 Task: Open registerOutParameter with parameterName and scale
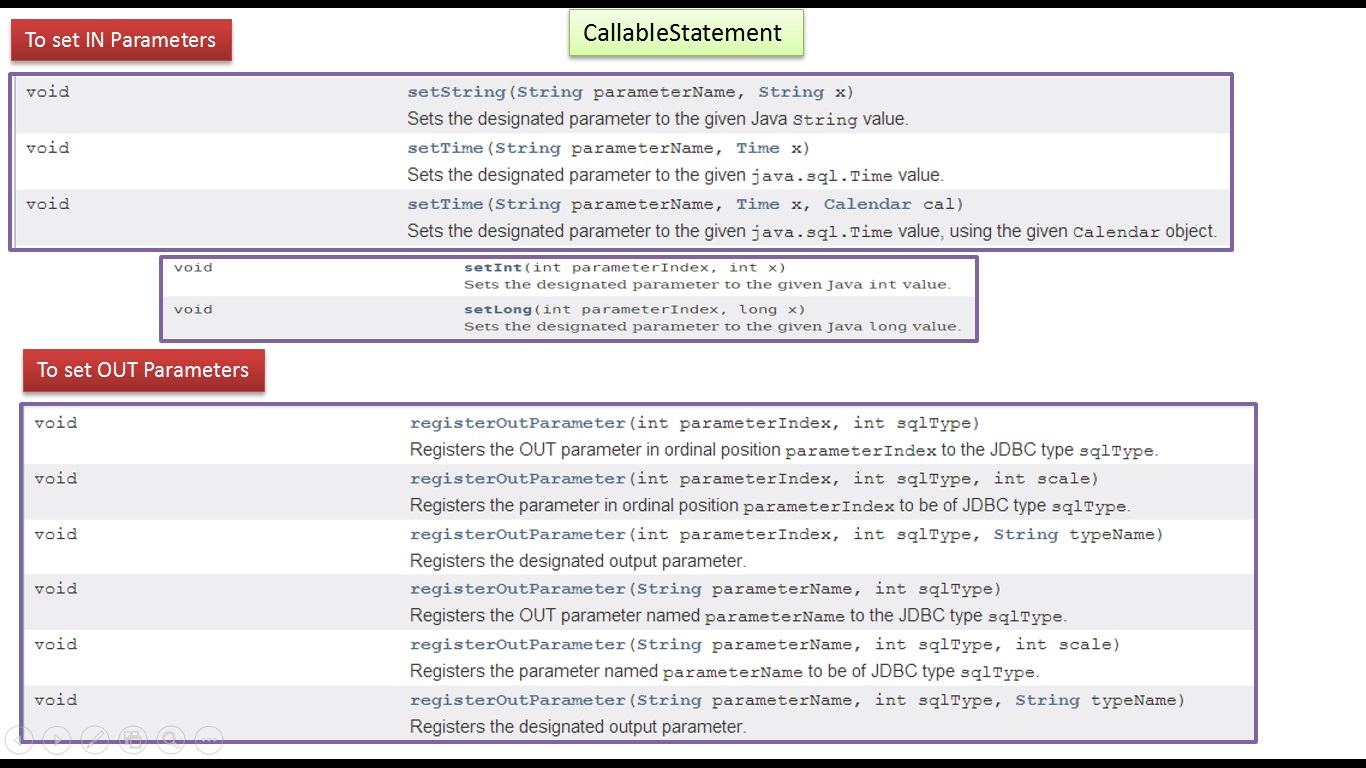click(x=518, y=645)
